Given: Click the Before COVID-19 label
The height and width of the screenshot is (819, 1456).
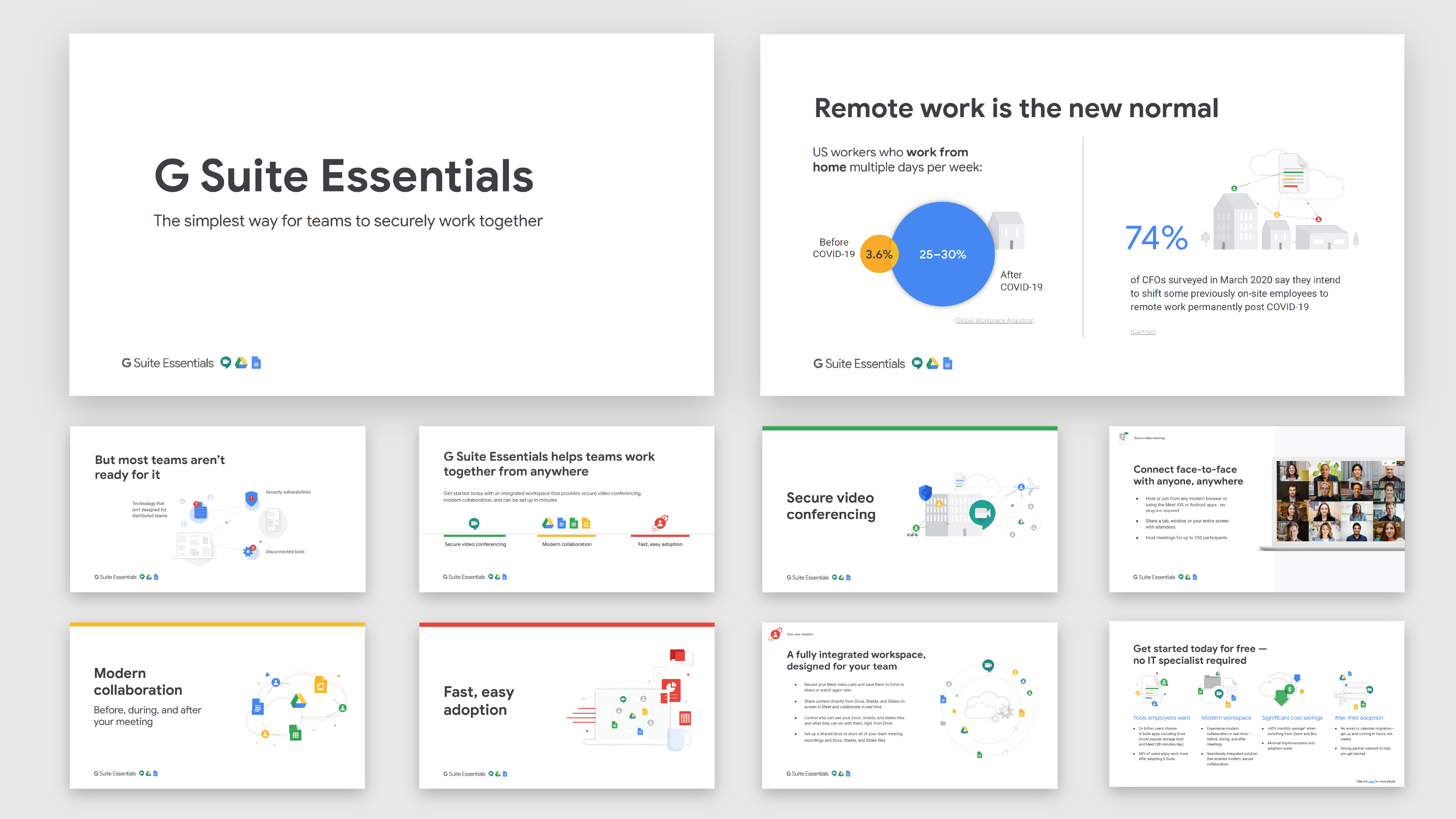Looking at the screenshot, I should coord(834,248).
